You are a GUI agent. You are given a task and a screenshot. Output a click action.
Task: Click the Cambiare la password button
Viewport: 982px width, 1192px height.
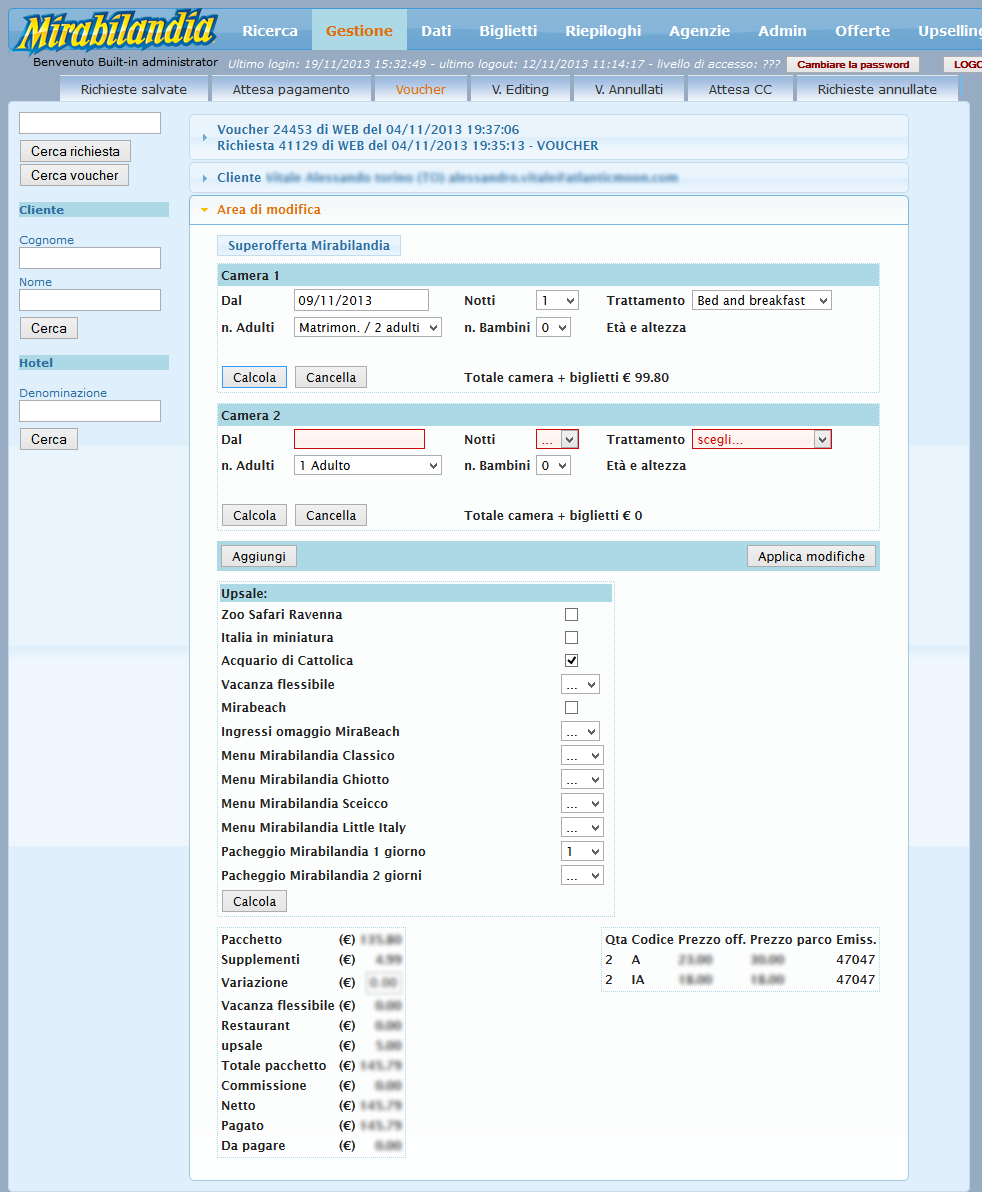coord(853,65)
